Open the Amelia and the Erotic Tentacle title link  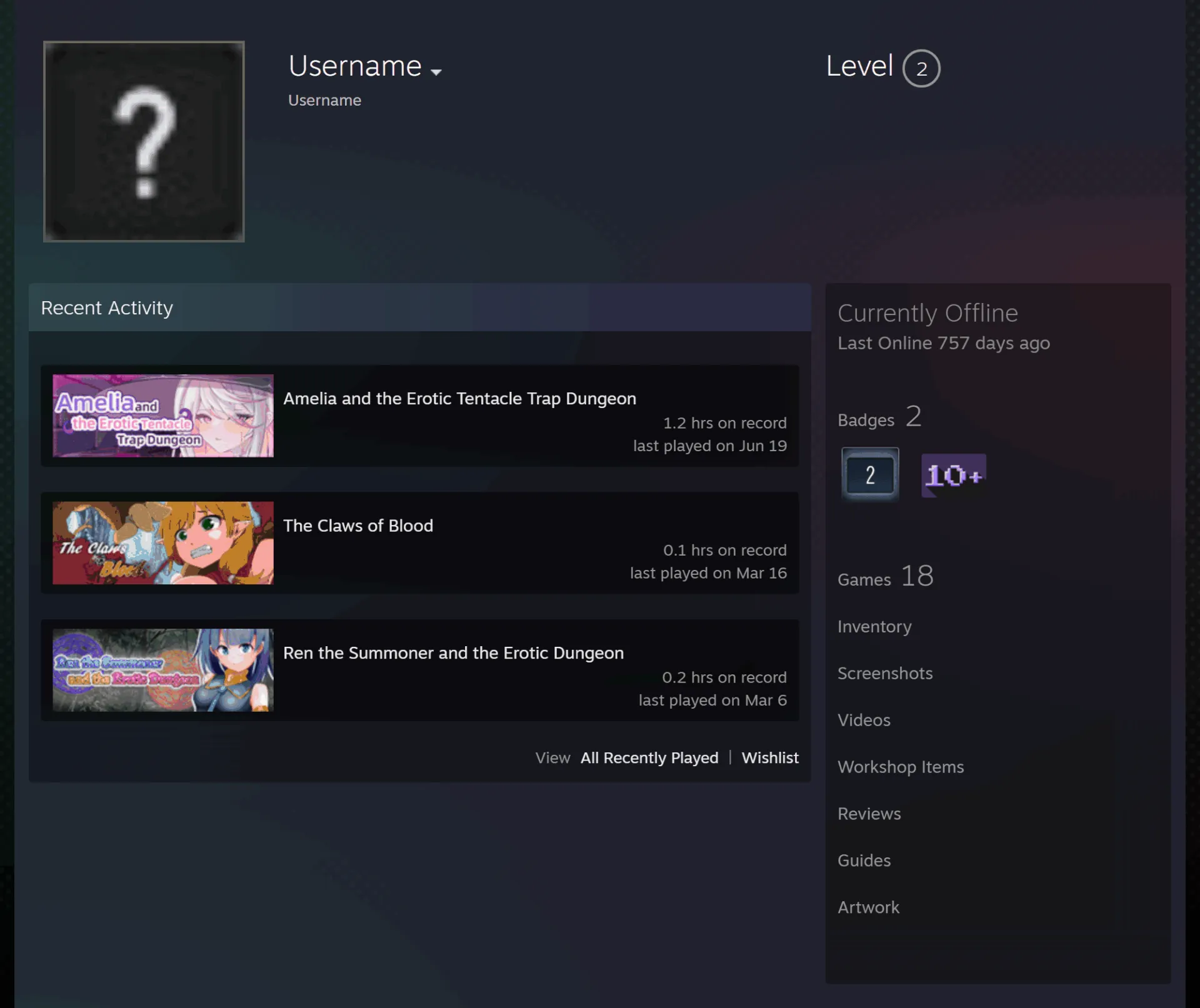(459, 399)
